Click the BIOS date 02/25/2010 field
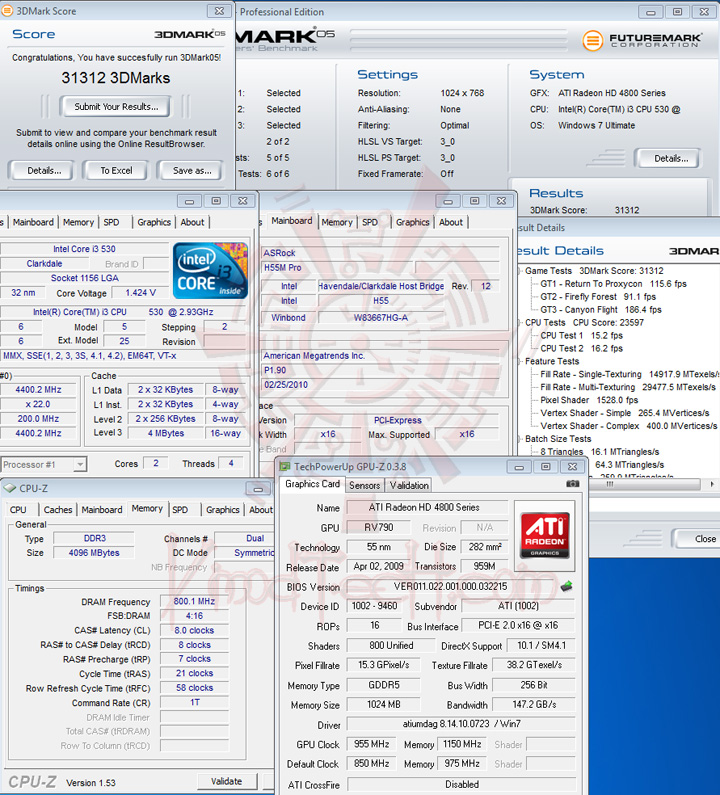The image size is (720, 795). click(x=380, y=384)
